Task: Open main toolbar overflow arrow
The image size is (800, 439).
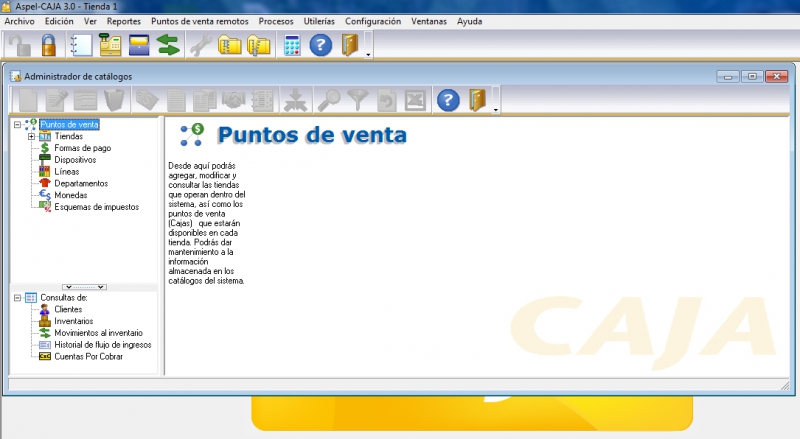Action: tap(368, 54)
